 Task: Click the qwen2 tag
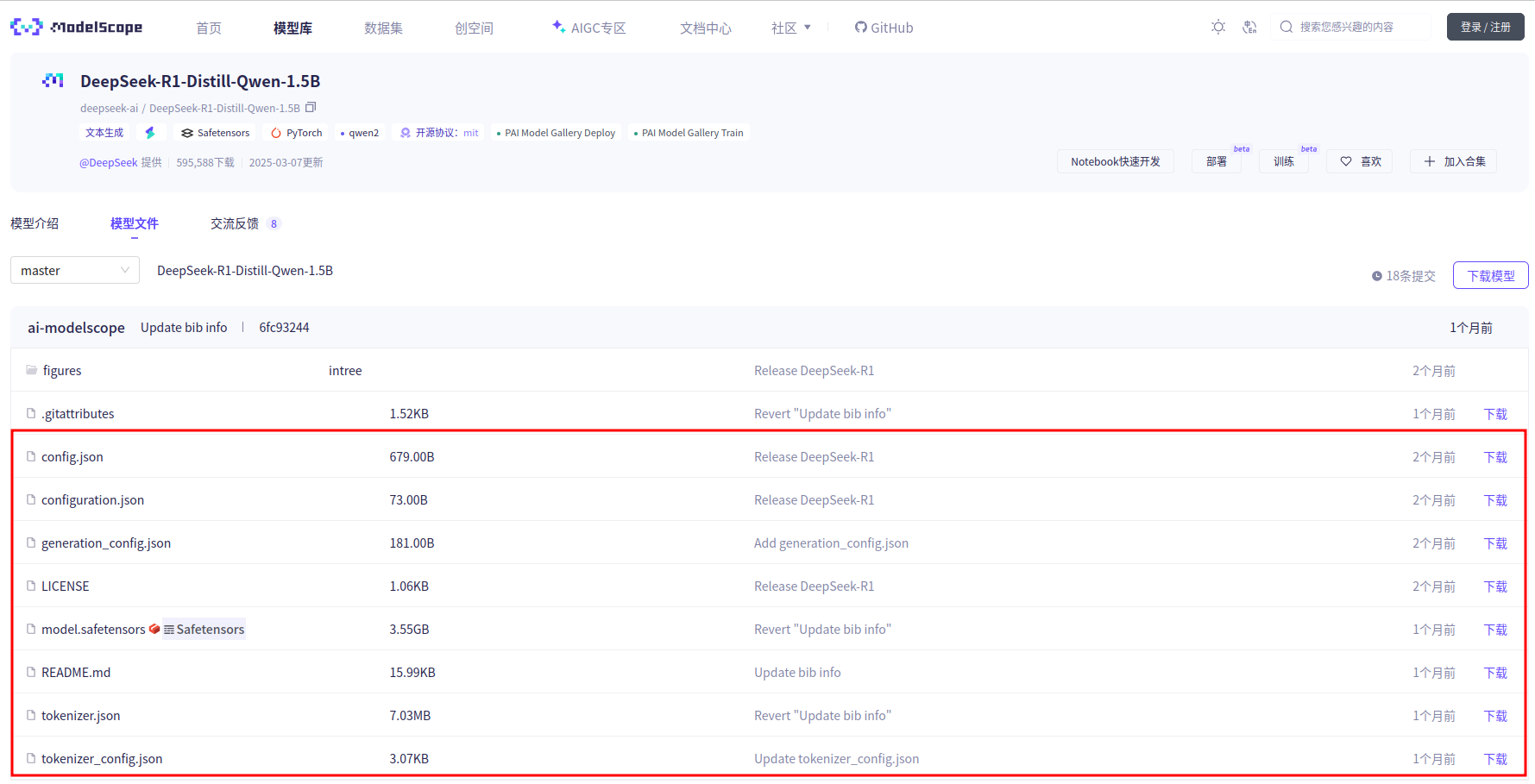coord(360,133)
